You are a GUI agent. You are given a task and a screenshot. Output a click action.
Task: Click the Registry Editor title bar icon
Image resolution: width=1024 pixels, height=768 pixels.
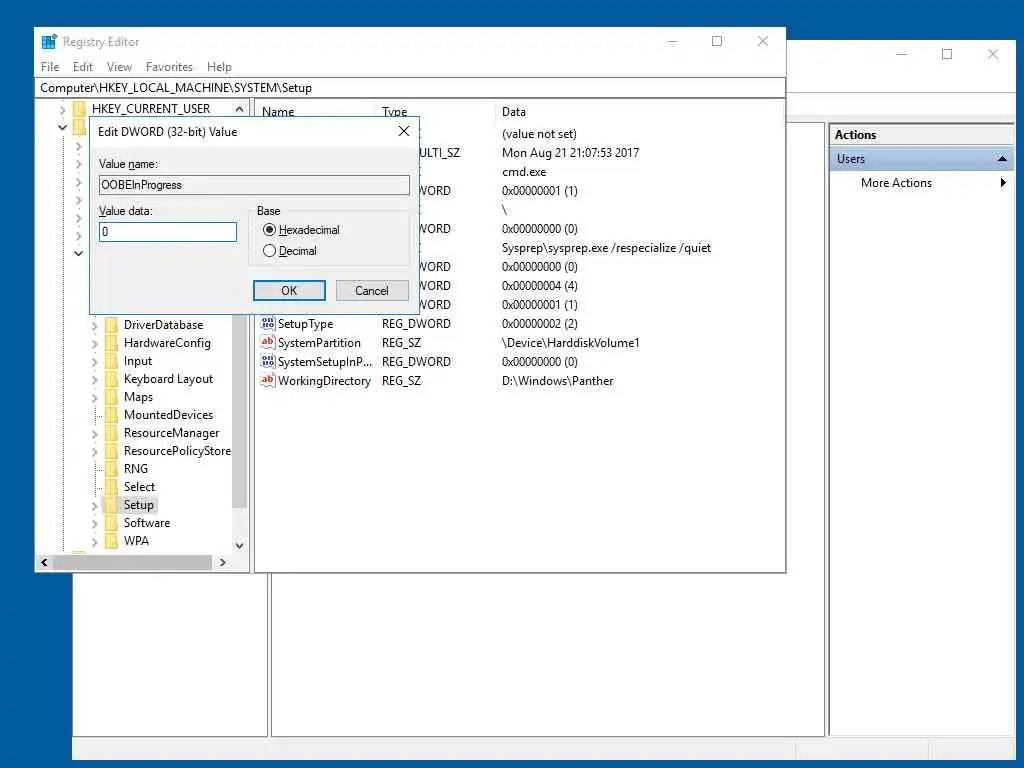click(x=49, y=42)
